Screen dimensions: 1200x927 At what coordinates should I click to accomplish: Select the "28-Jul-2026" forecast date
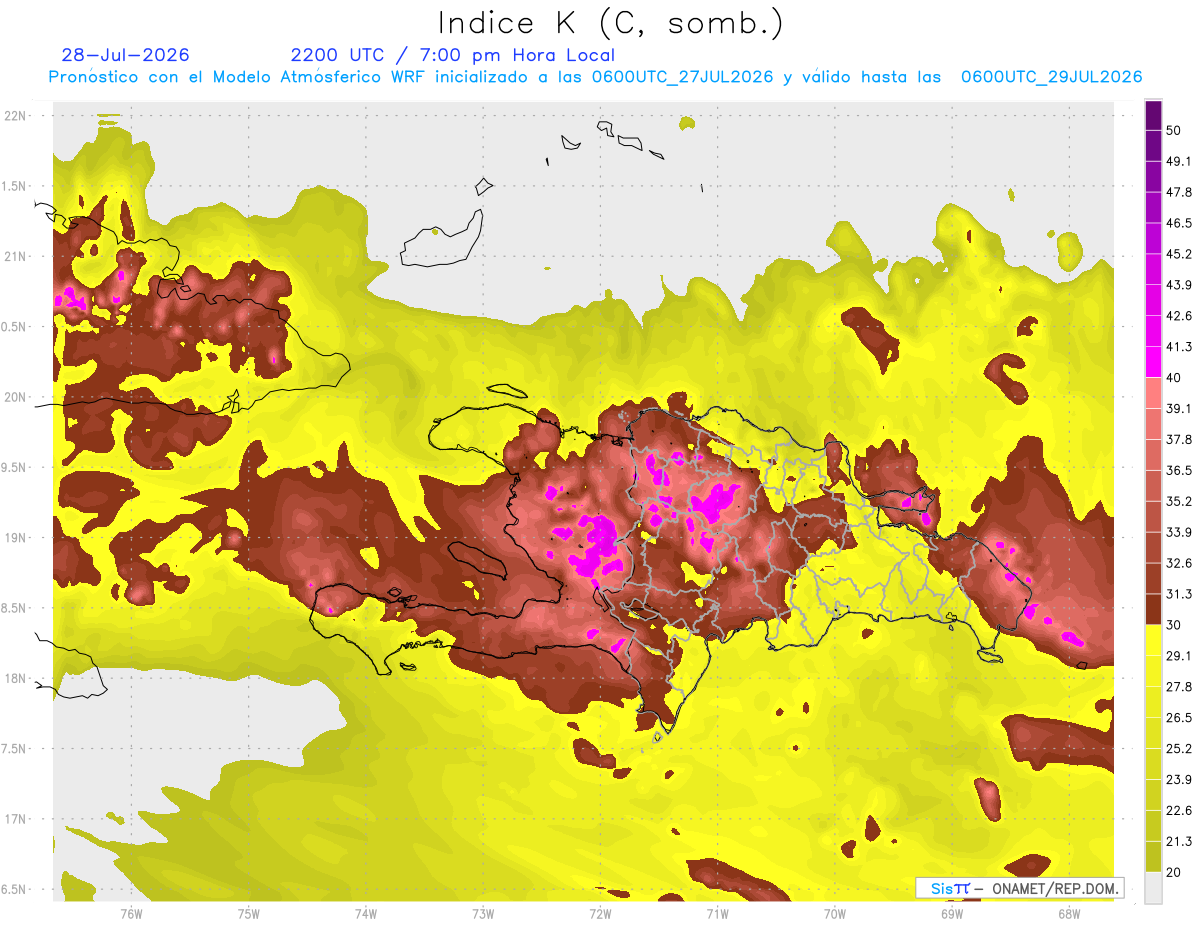[x=125, y=55]
